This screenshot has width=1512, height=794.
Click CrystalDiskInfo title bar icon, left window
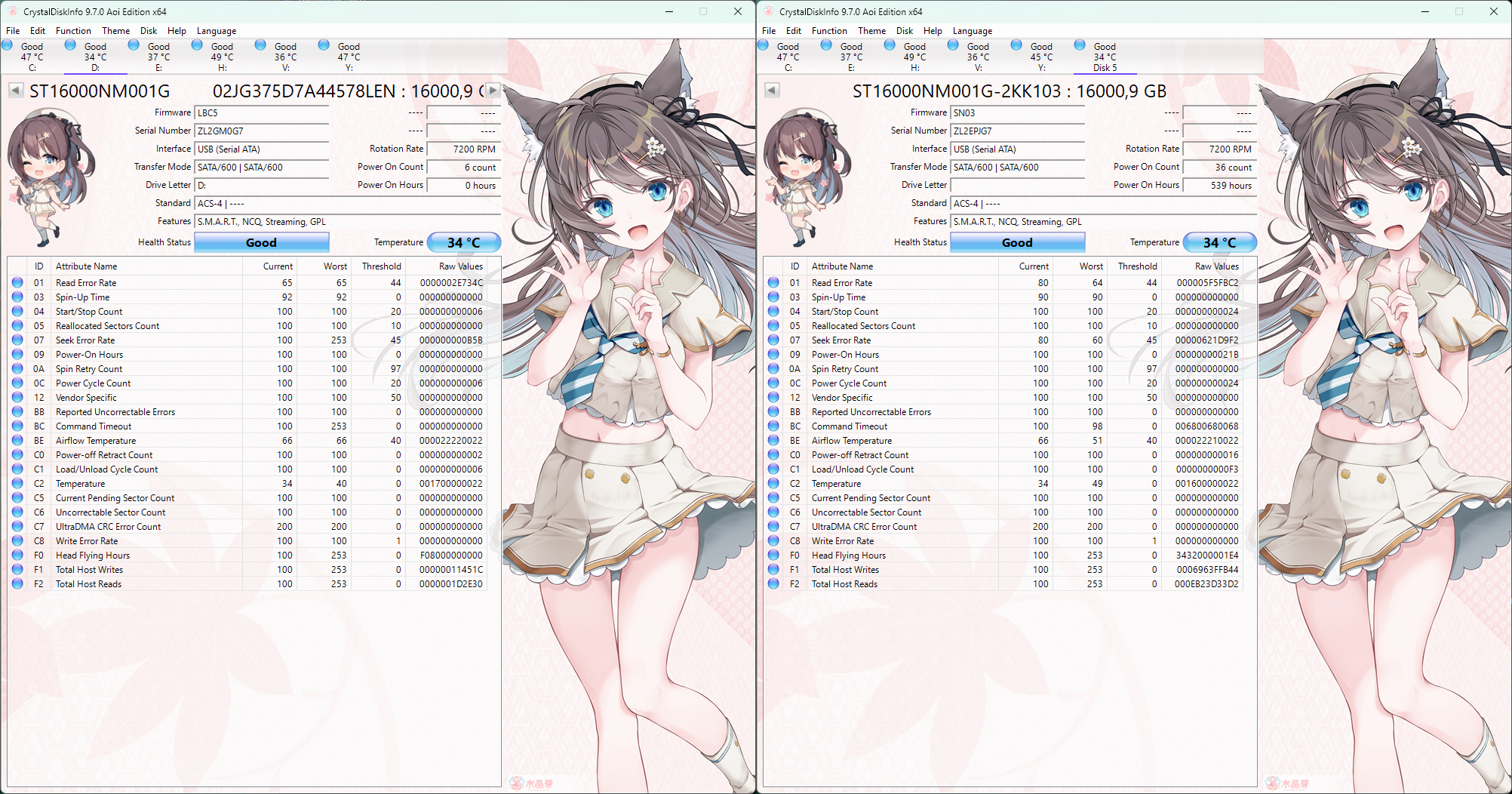click(12, 11)
